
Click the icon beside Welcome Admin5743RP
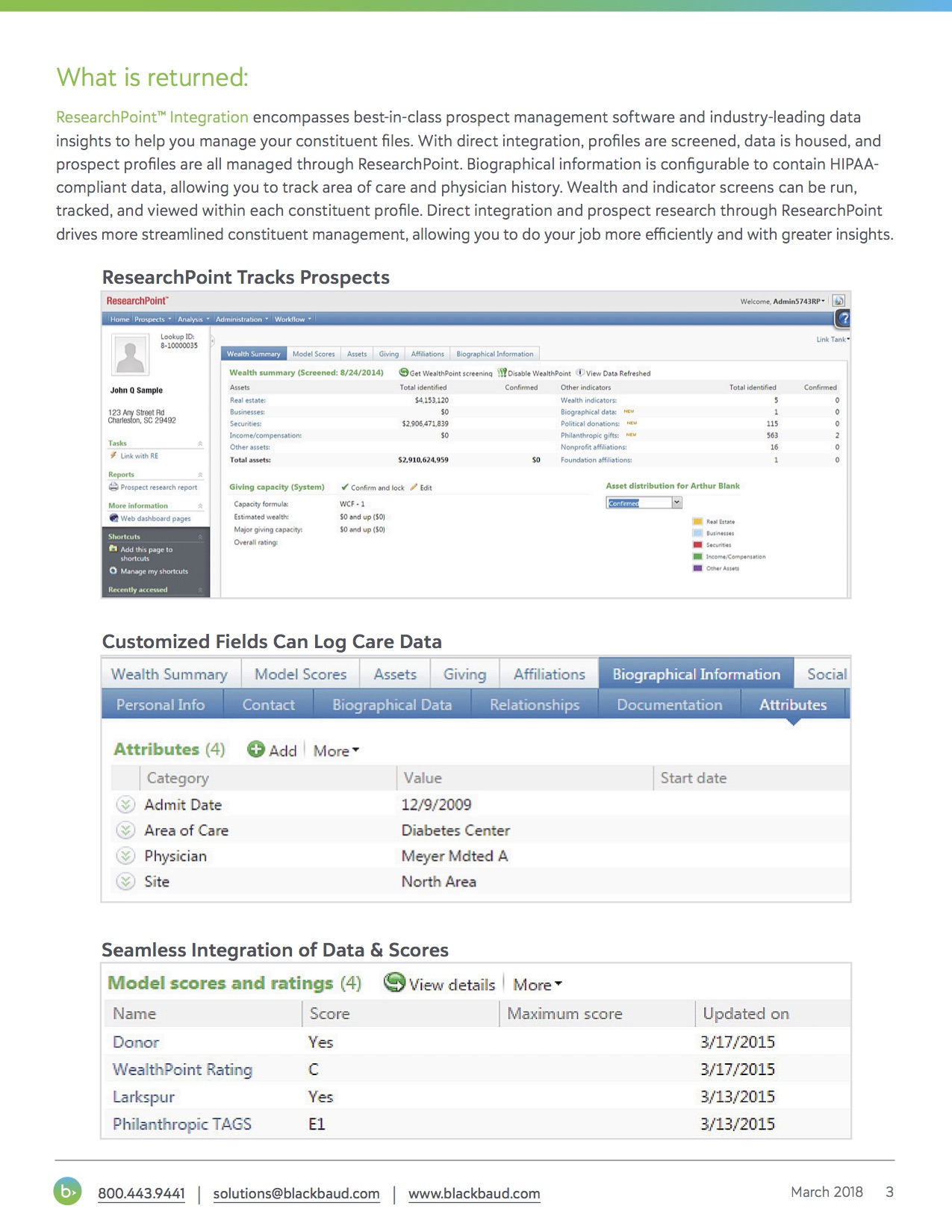[x=839, y=301]
